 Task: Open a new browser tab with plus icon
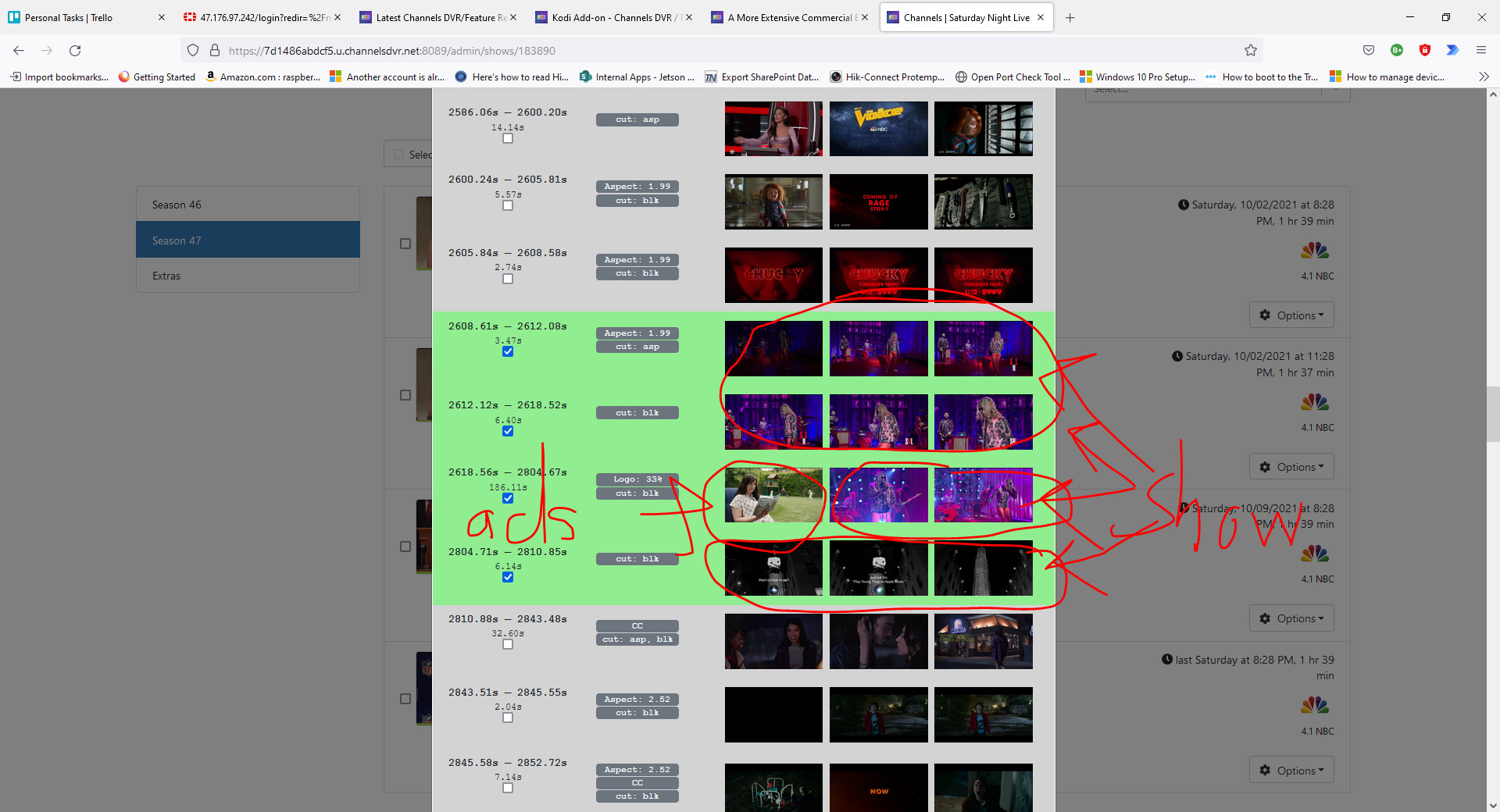pos(1070,17)
